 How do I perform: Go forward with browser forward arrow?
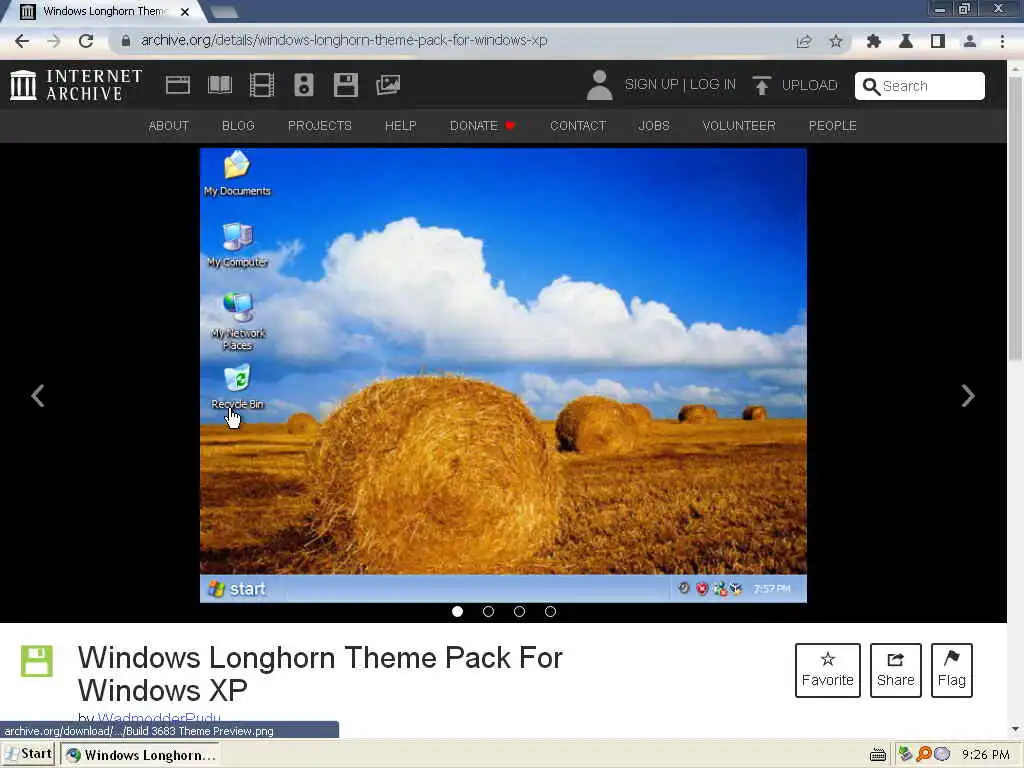pos(54,41)
